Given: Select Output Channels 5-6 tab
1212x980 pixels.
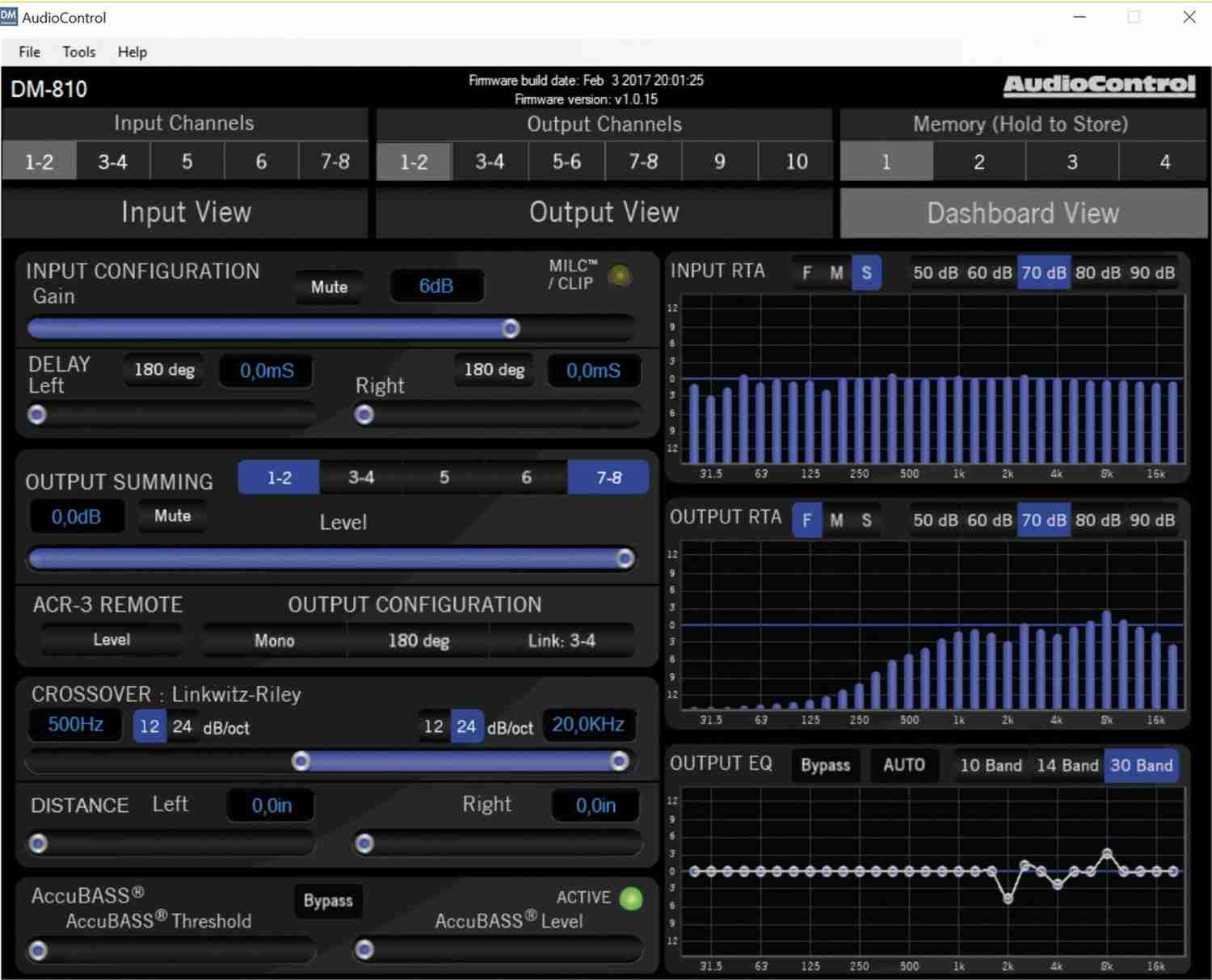Looking at the screenshot, I should 566,162.
